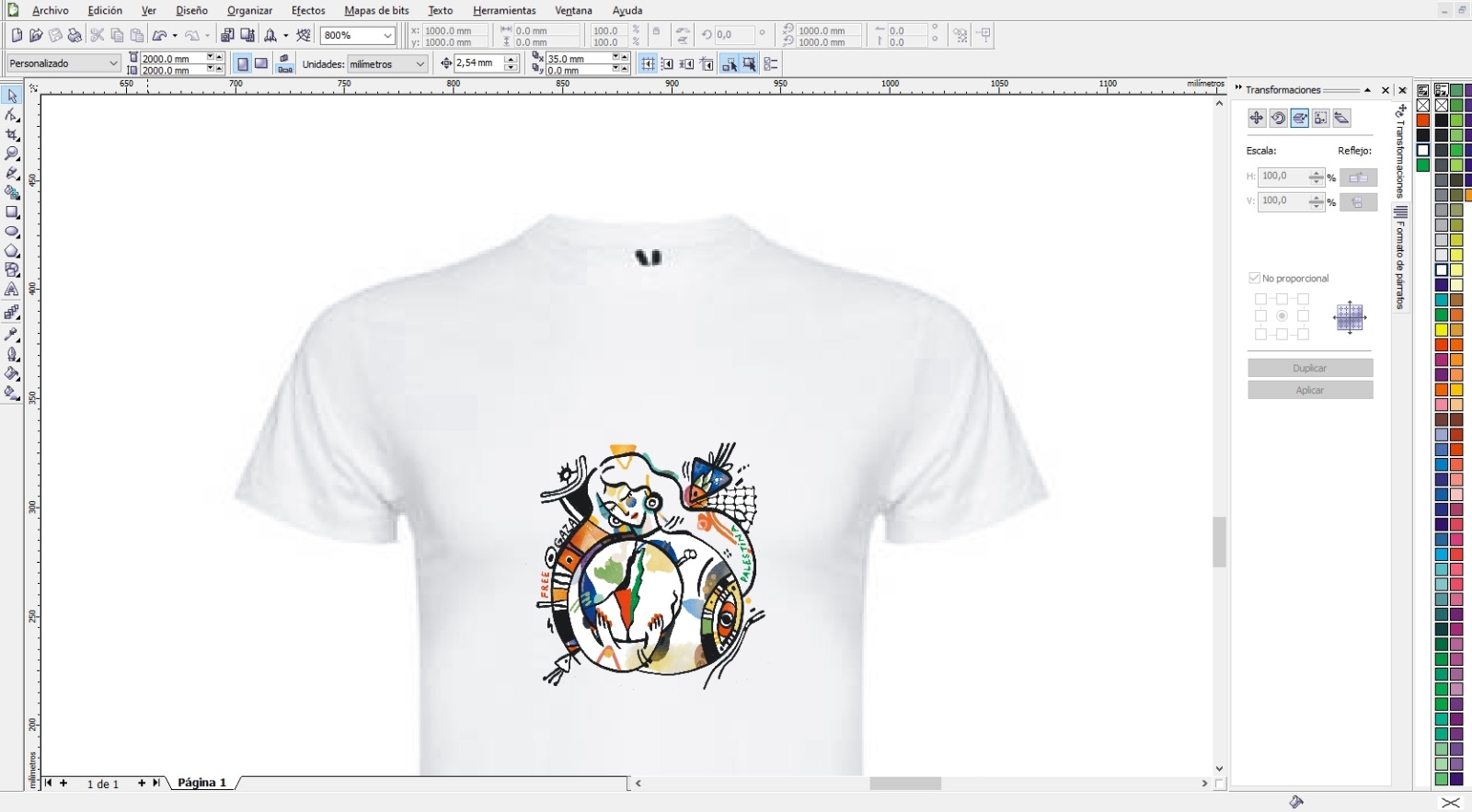
Task: Choose the Ellipse tool
Action: click(x=12, y=232)
